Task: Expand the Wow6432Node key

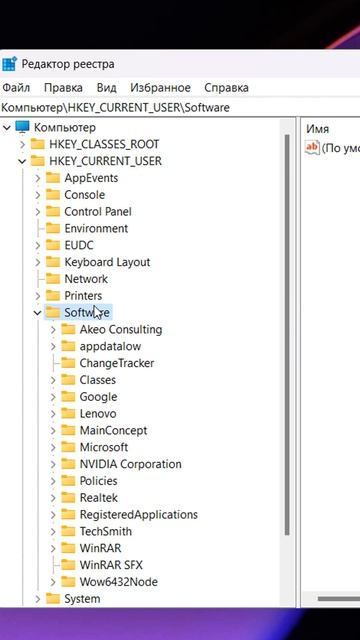Action: 53,582
